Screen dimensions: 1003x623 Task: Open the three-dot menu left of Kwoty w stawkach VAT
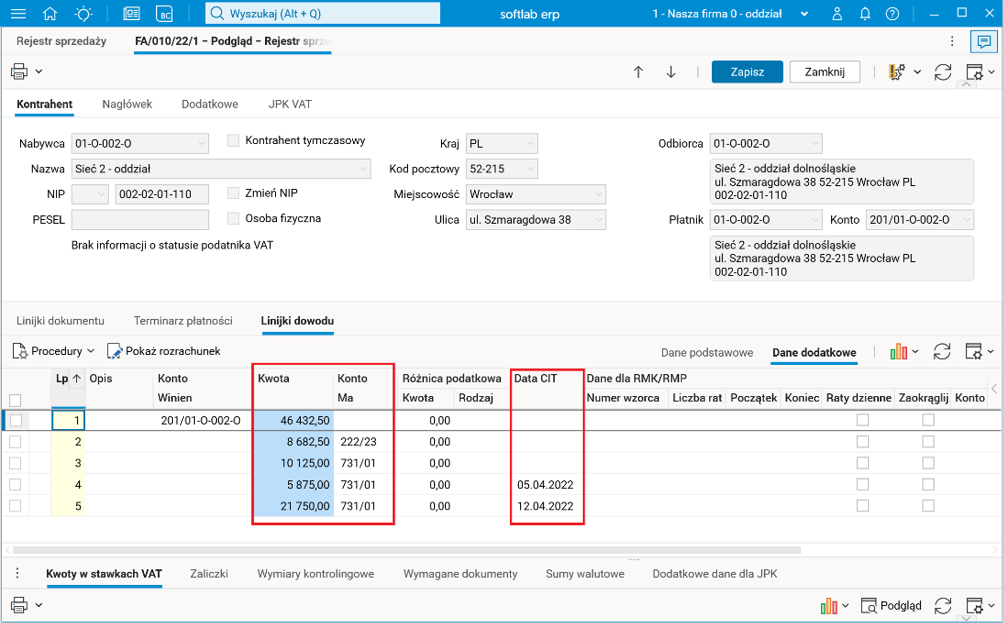(x=17, y=573)
